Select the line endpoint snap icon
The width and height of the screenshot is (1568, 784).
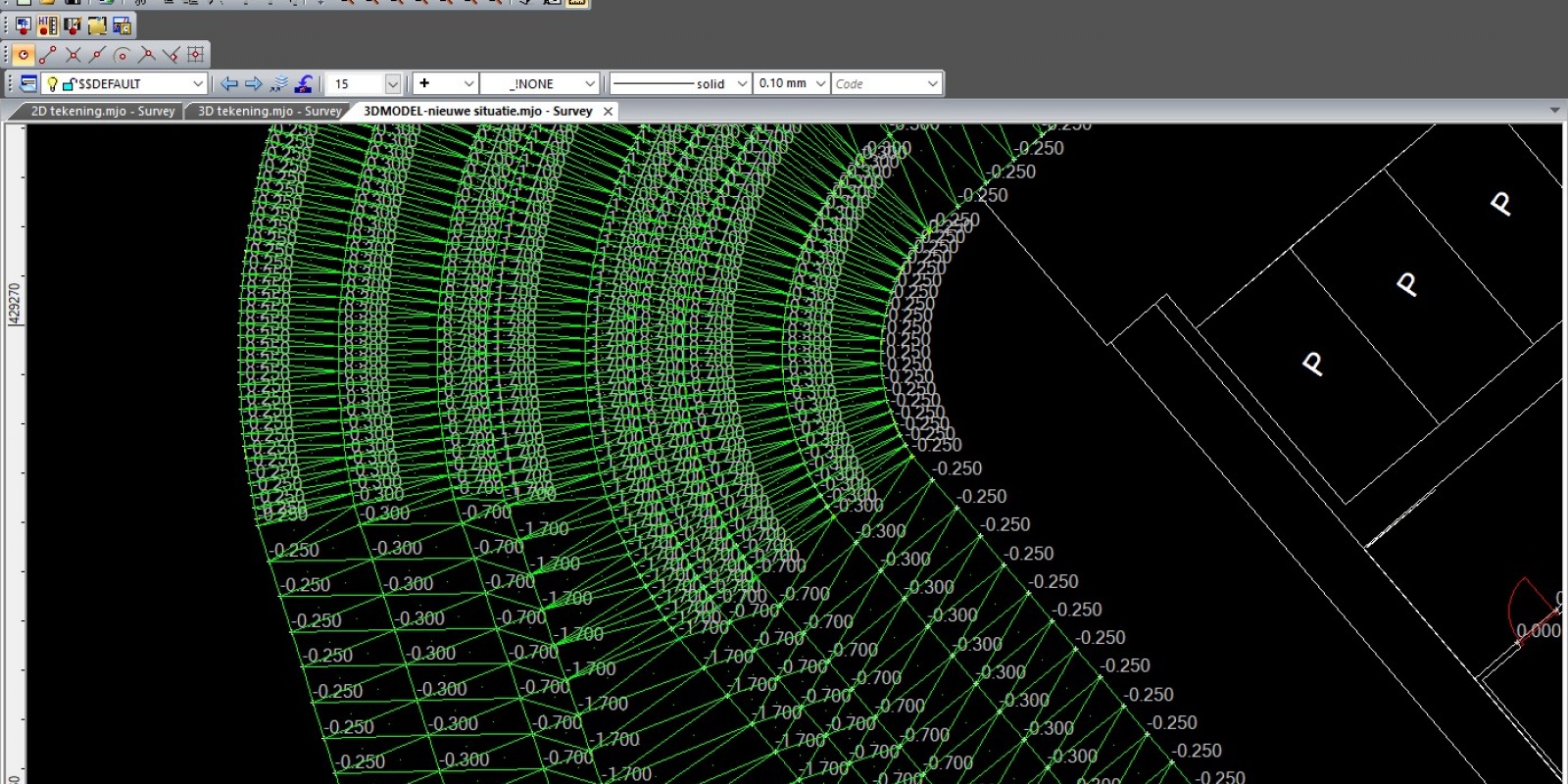tap(48, 55)
